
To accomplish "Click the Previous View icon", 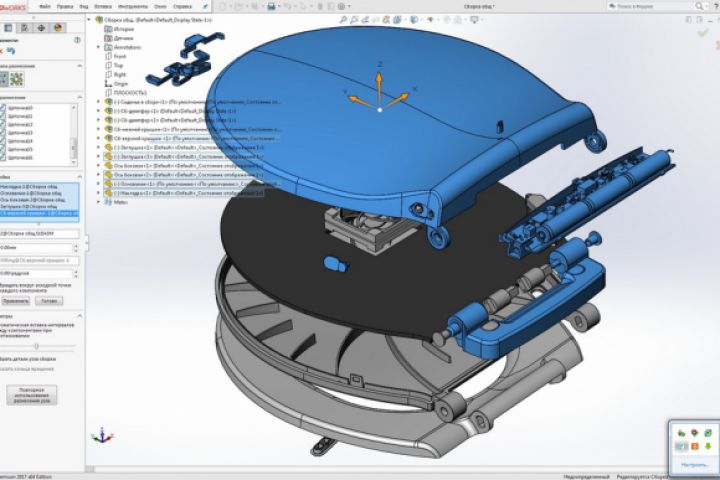I will [365, 20].
